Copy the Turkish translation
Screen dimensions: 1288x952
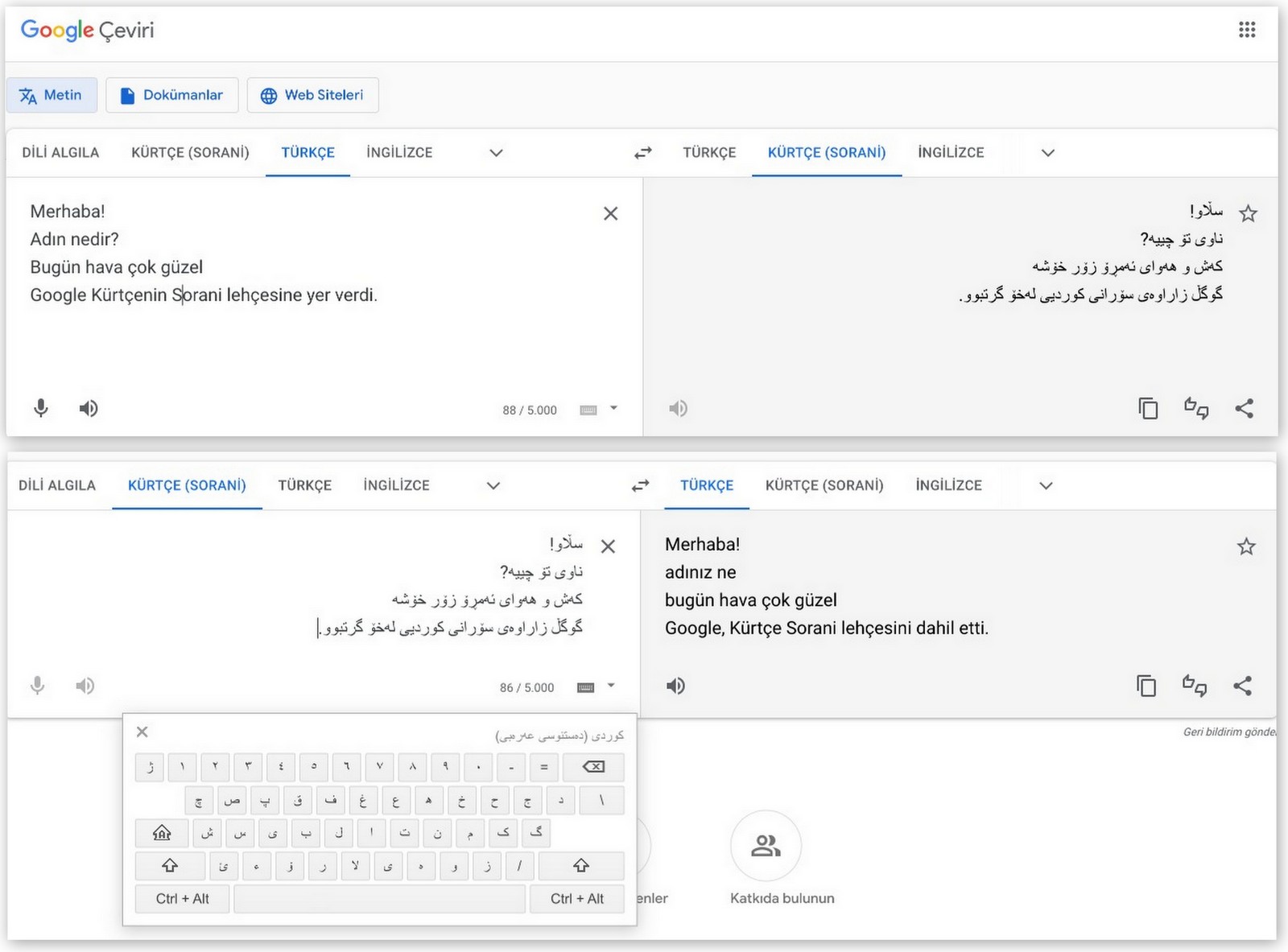[1146, 686]
